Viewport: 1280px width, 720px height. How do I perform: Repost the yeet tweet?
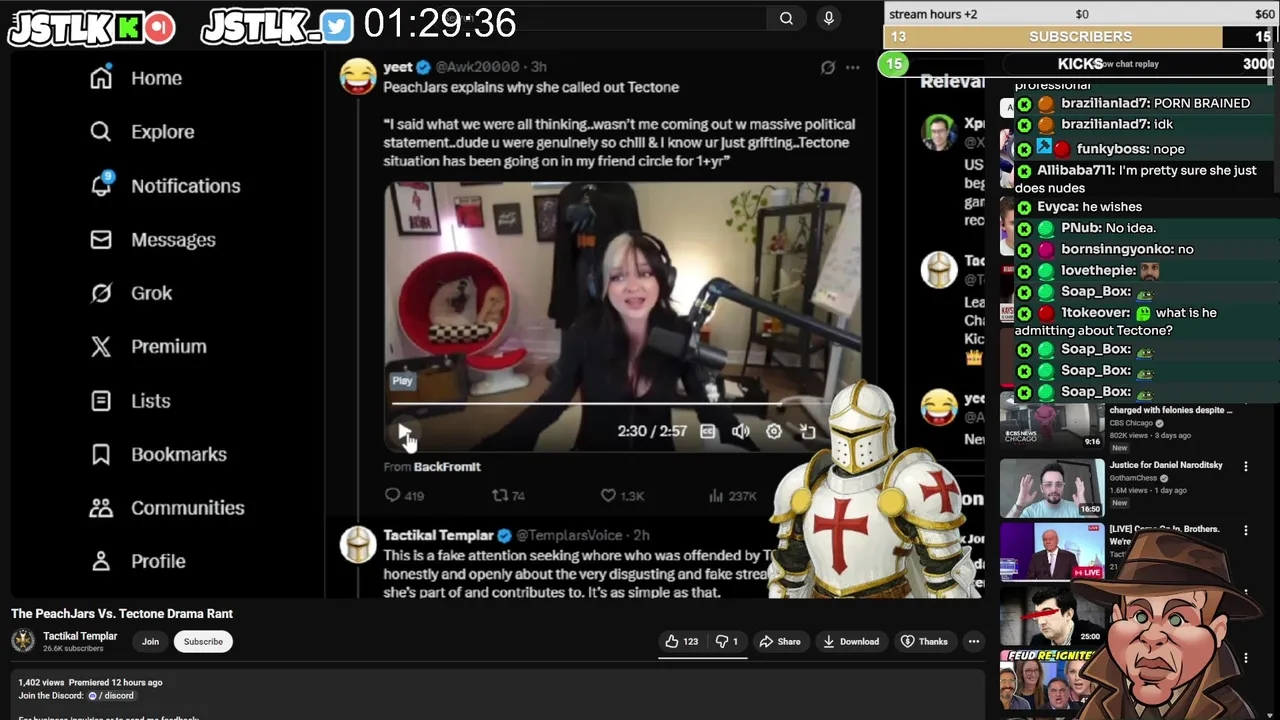(508, 495)
